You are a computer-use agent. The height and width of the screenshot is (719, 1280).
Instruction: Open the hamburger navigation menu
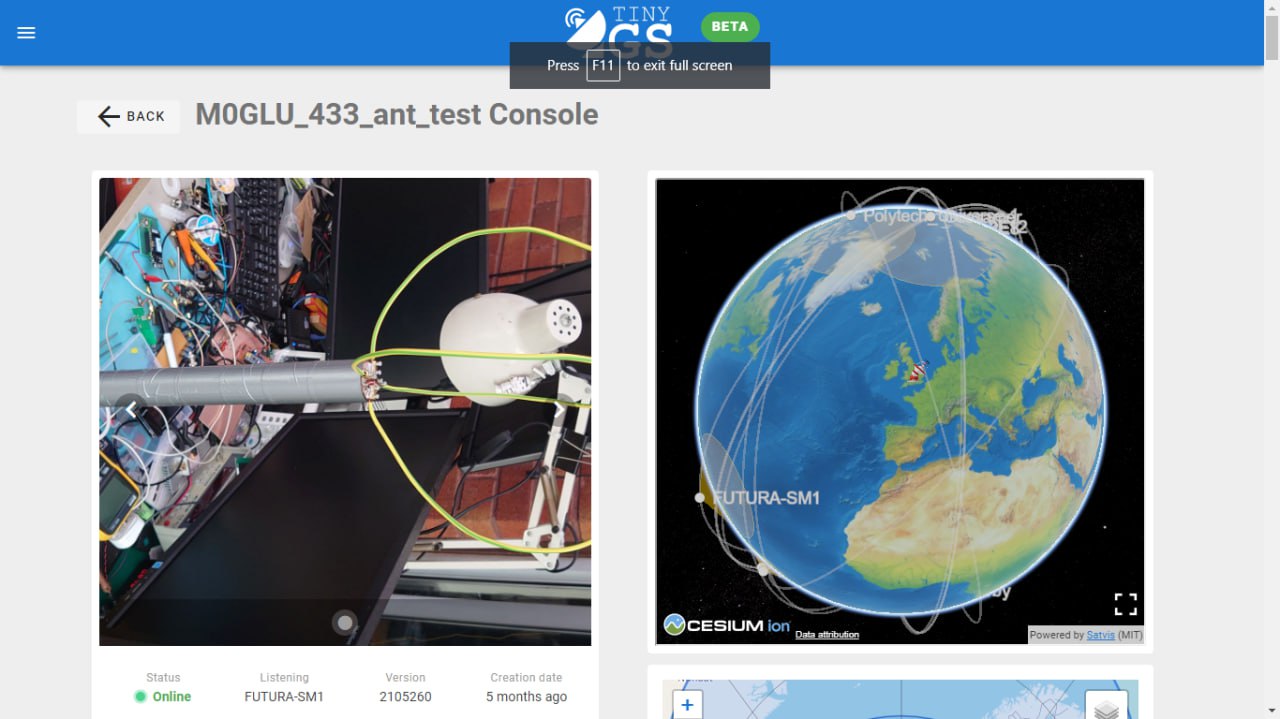point(26,32)
